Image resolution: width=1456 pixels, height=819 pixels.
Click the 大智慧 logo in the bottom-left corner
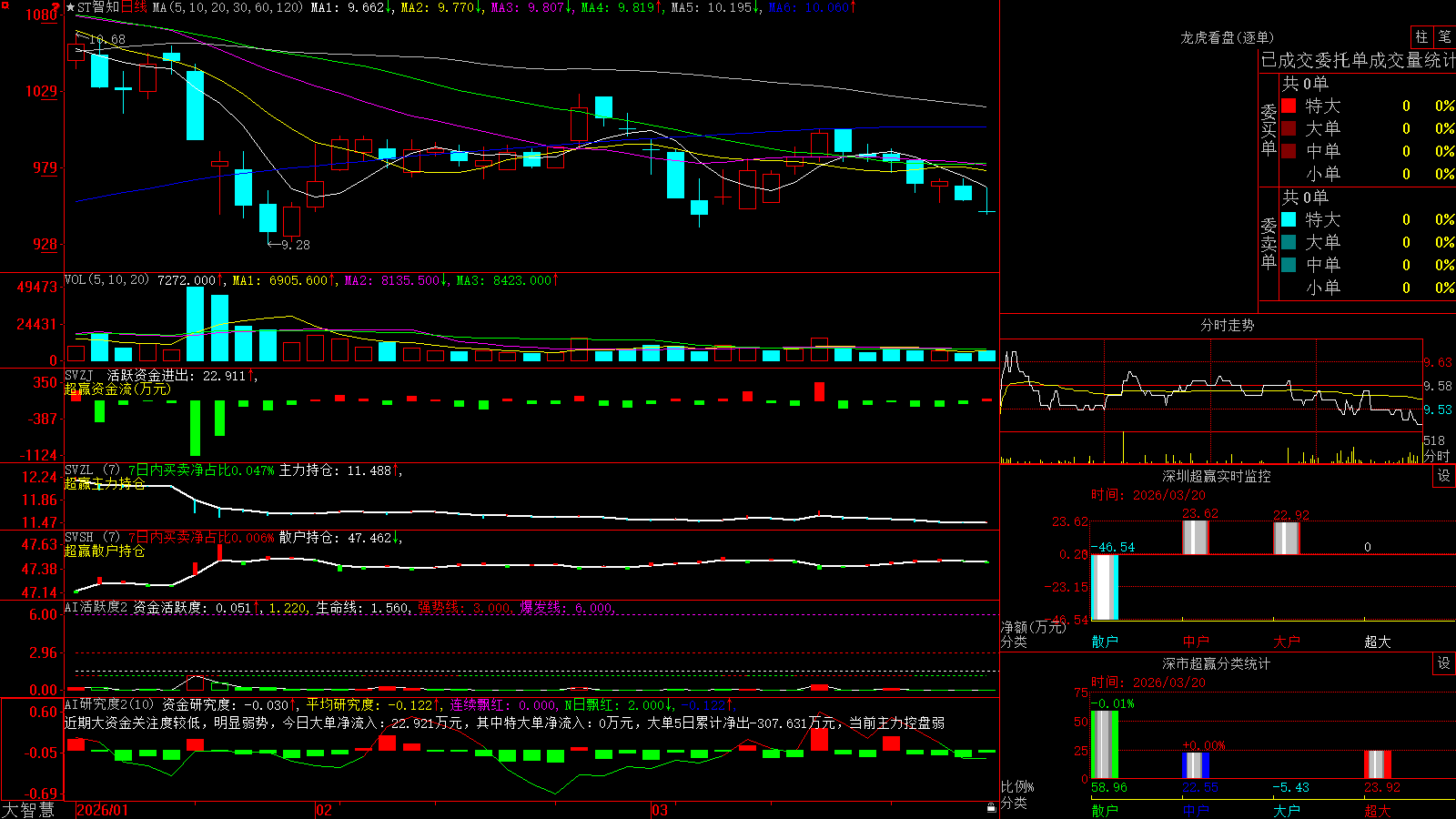[x=28, y=810]
